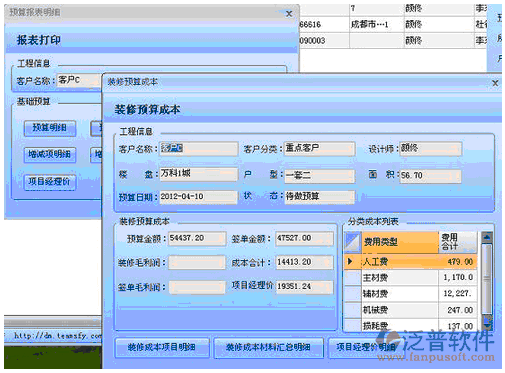Click the 签单金额 field

click(x=304, y=239)
